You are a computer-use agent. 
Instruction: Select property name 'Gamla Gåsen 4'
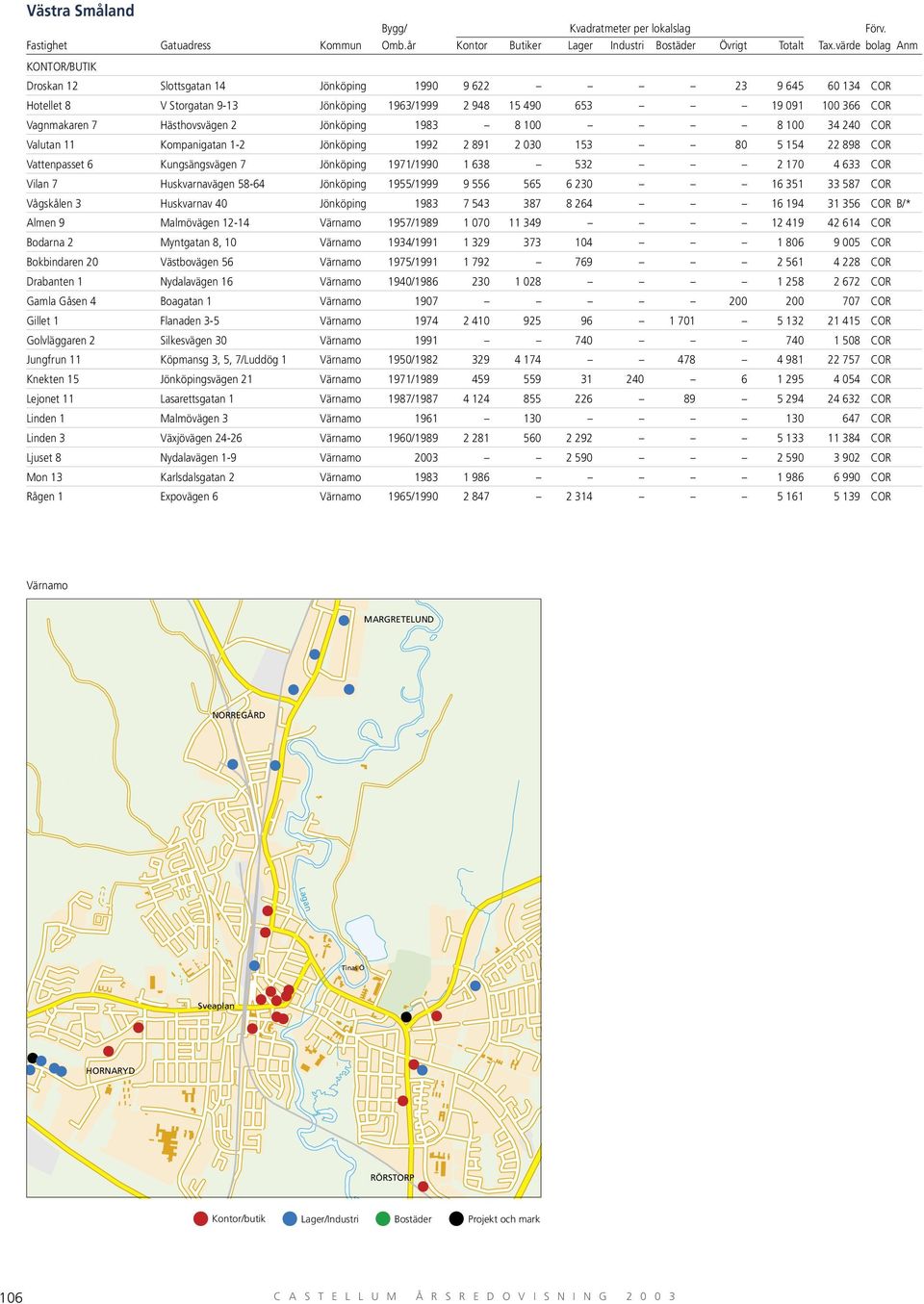(x=62, y=301)
